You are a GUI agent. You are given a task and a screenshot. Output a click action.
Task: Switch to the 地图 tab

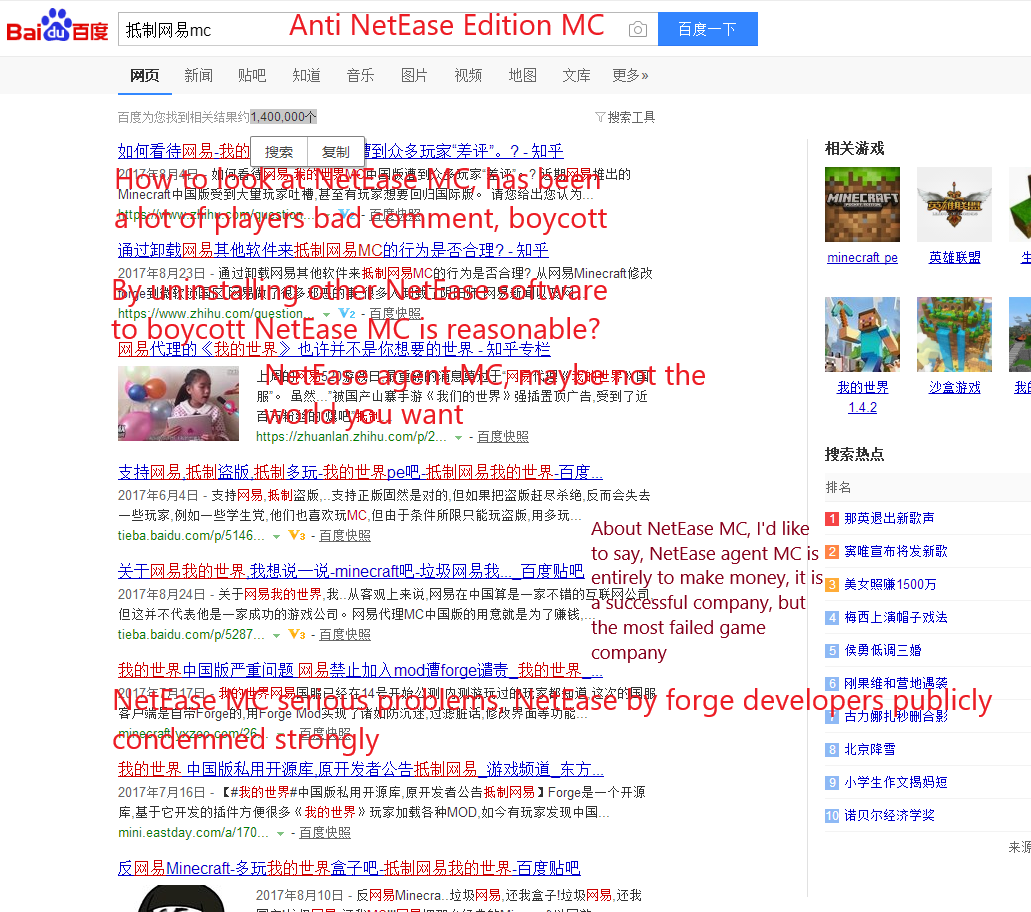click(523, 76)
